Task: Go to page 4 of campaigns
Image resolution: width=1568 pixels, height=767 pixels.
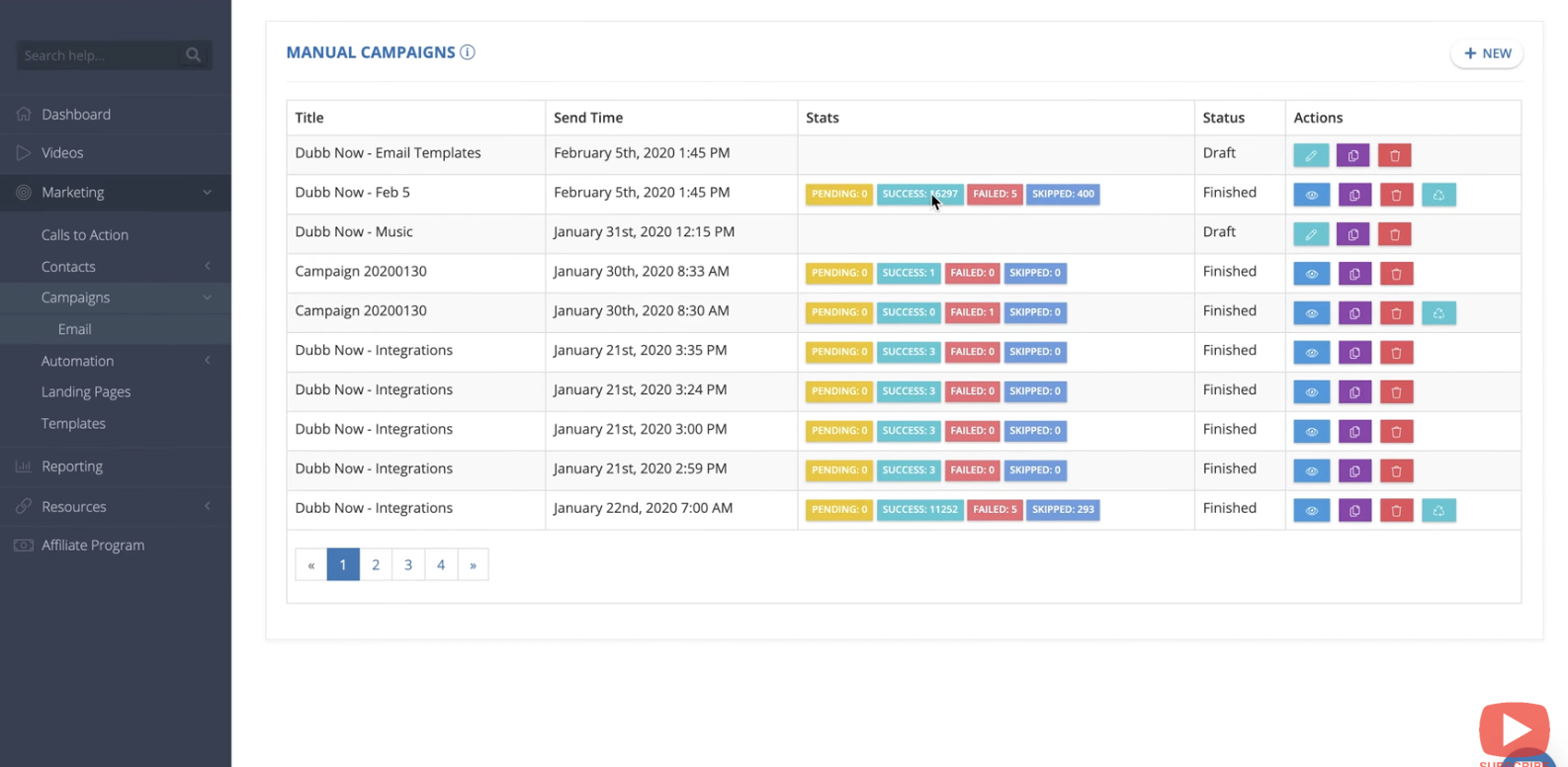Action: click(x=441, y=564)
